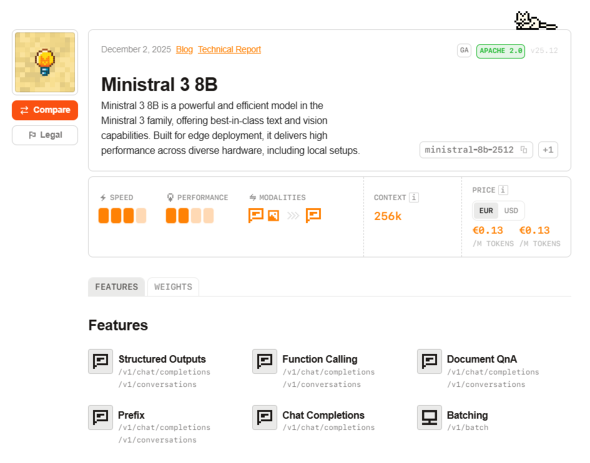Viewport: 590px width, 463px height.
Task: Click the context info icon
Action: 414,197
